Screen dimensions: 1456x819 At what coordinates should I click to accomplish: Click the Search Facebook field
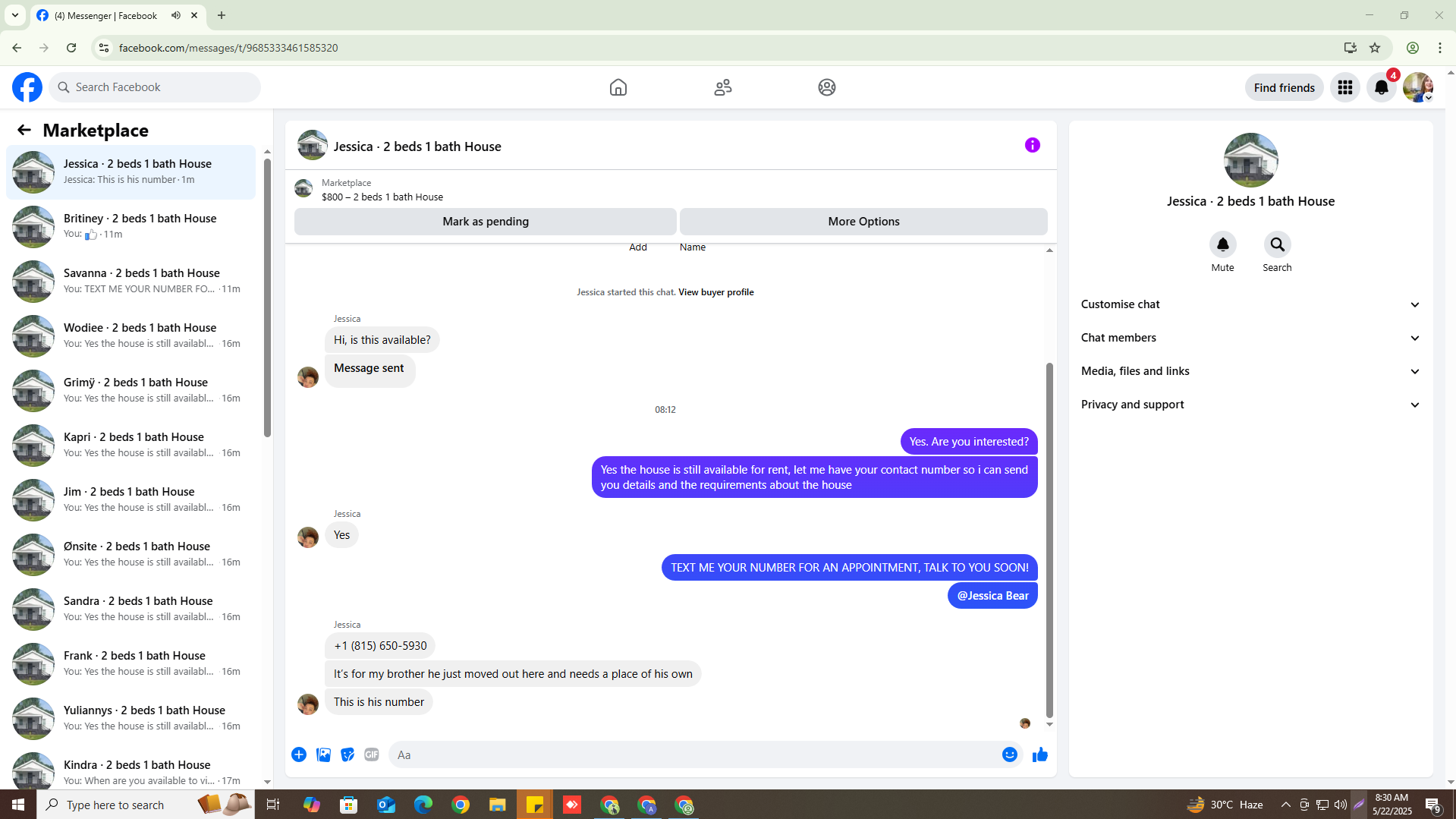pos(155,87)
